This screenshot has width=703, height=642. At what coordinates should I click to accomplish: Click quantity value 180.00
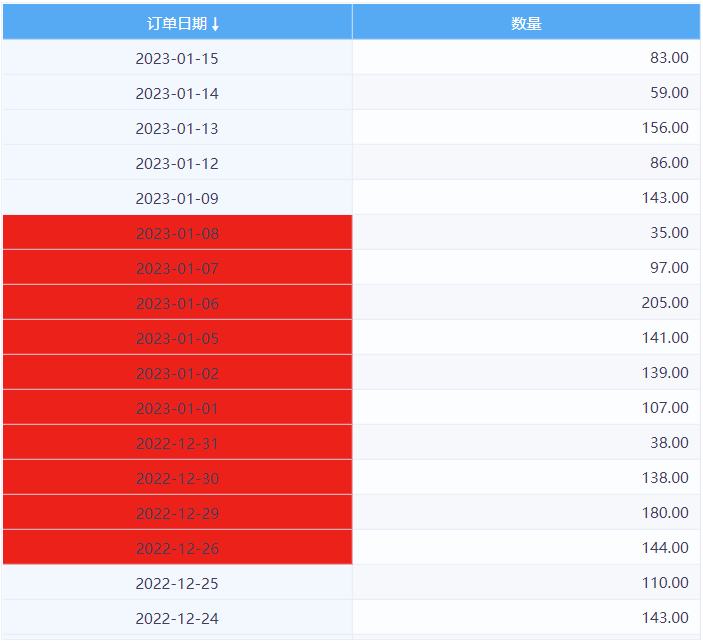point(665,512)
